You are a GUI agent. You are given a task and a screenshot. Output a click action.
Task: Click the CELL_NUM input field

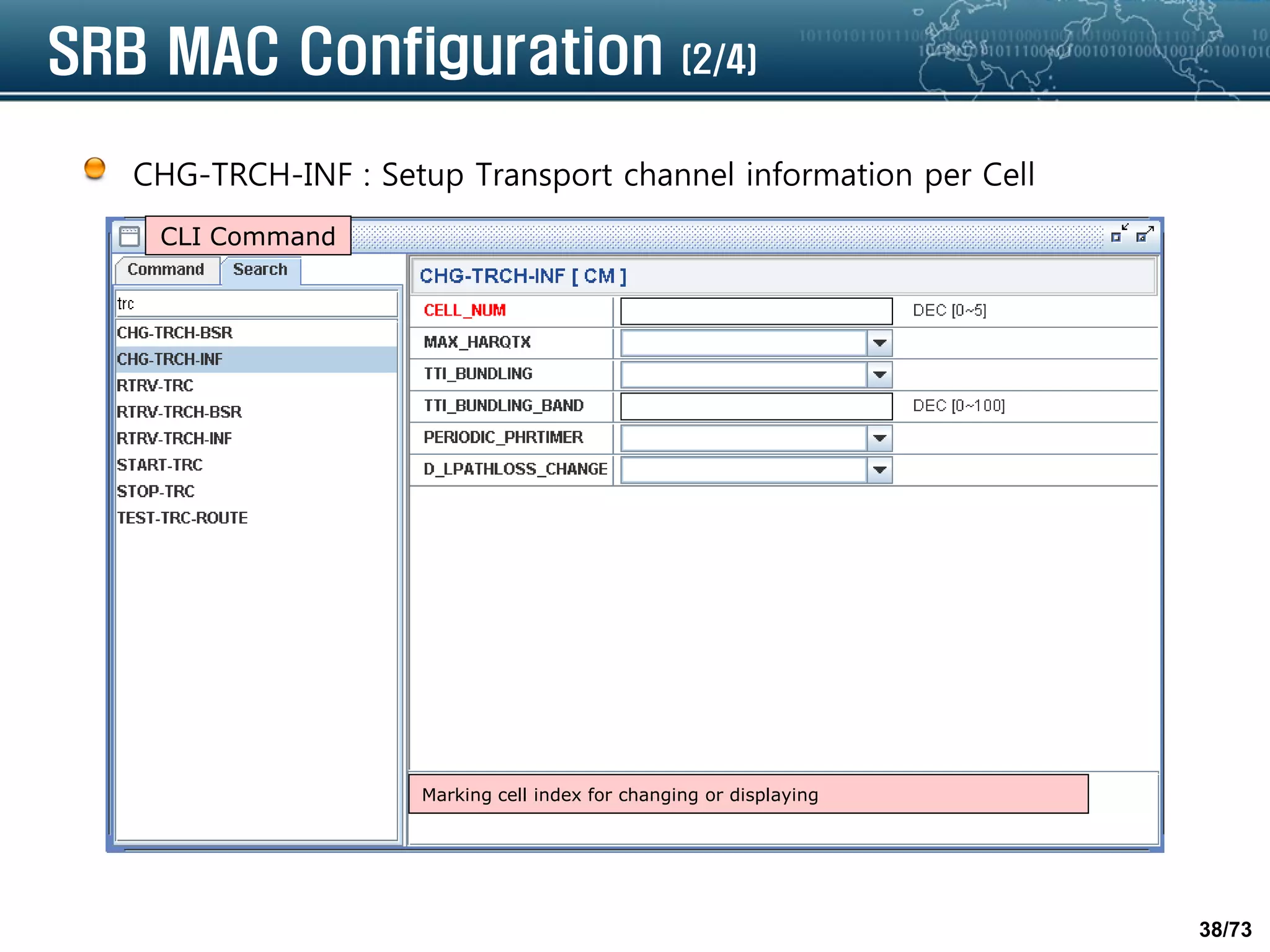tap(755, 311)
